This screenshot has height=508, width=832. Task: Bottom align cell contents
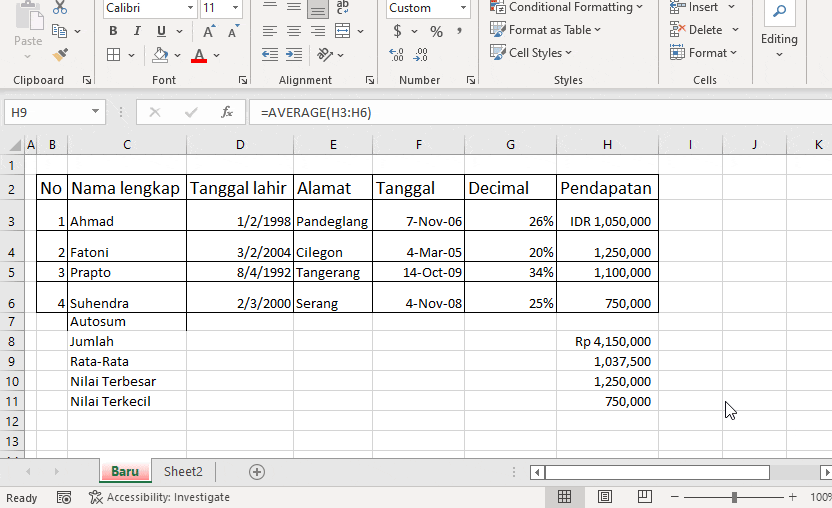(x=318, y=8)
